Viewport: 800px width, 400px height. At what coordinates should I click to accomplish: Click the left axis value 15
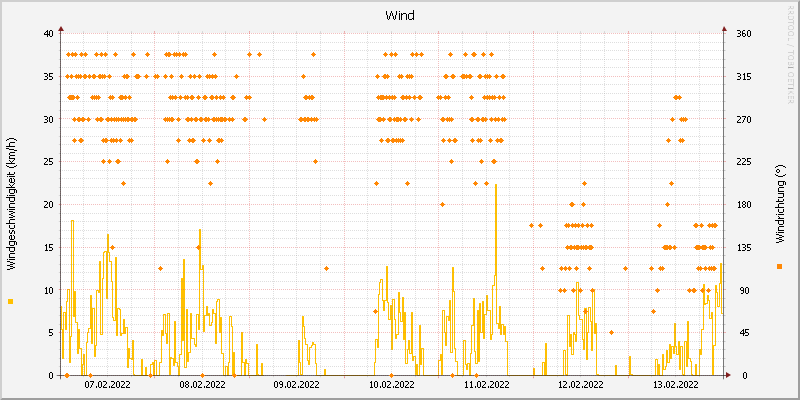coord(48,247)
